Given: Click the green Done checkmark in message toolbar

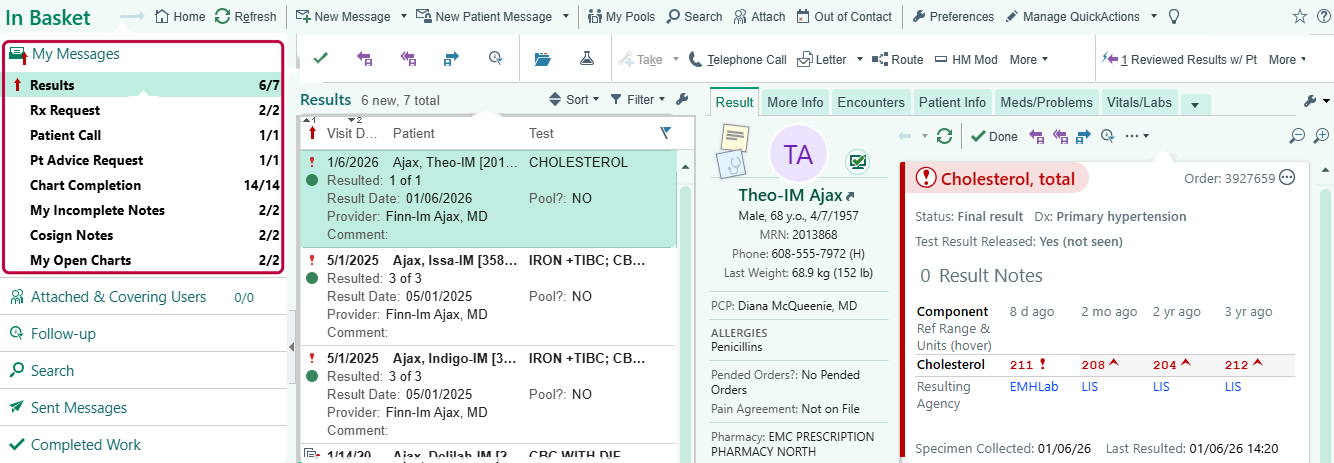Looking at the screenshot, I should coord(320,59).
